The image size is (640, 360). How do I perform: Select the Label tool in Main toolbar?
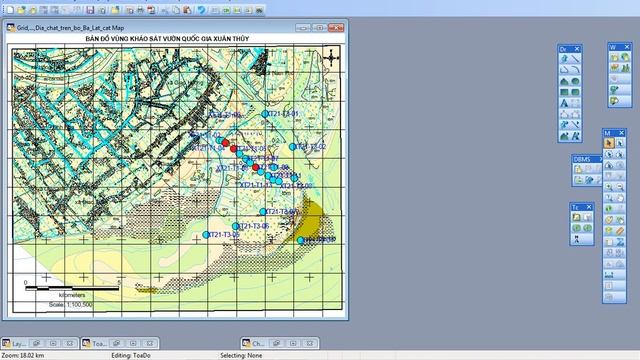tap(609, 220)
